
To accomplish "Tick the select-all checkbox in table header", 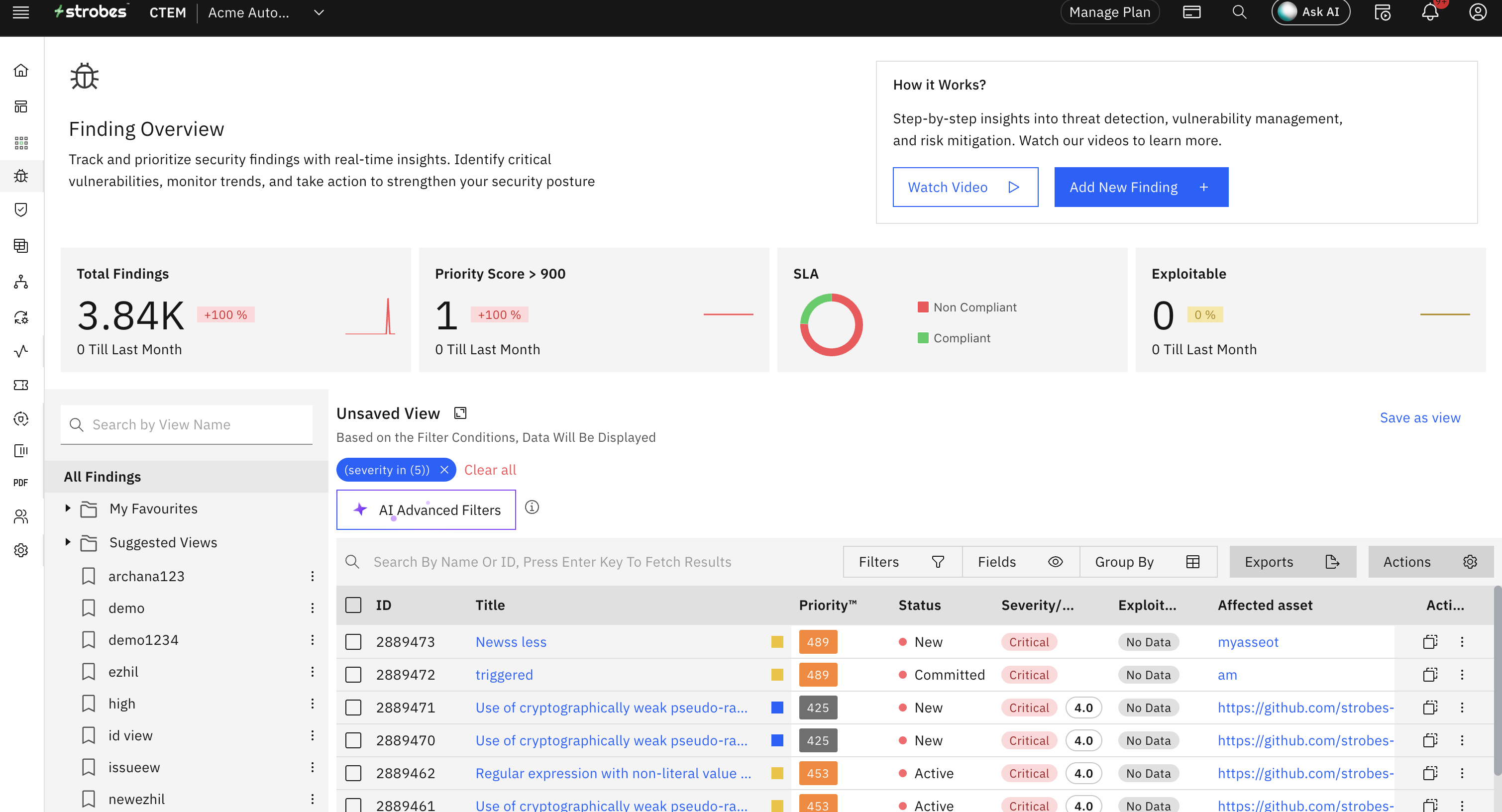I will click(x=353, y=605).
